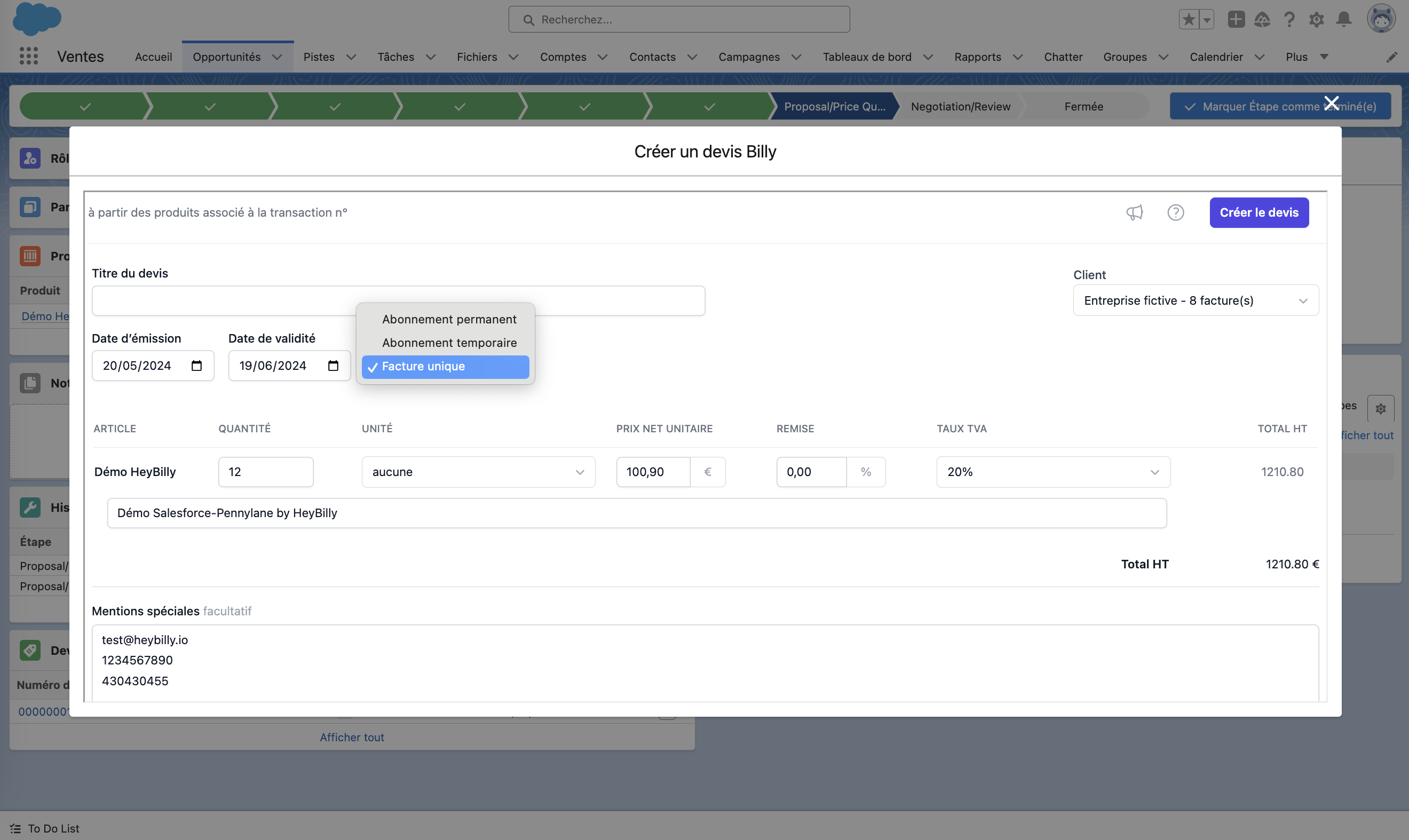Image resolution: width=1409 pixels, height=840 pixels.
Task: Open the App Launcher grid icon
Action: pos(28,56)
